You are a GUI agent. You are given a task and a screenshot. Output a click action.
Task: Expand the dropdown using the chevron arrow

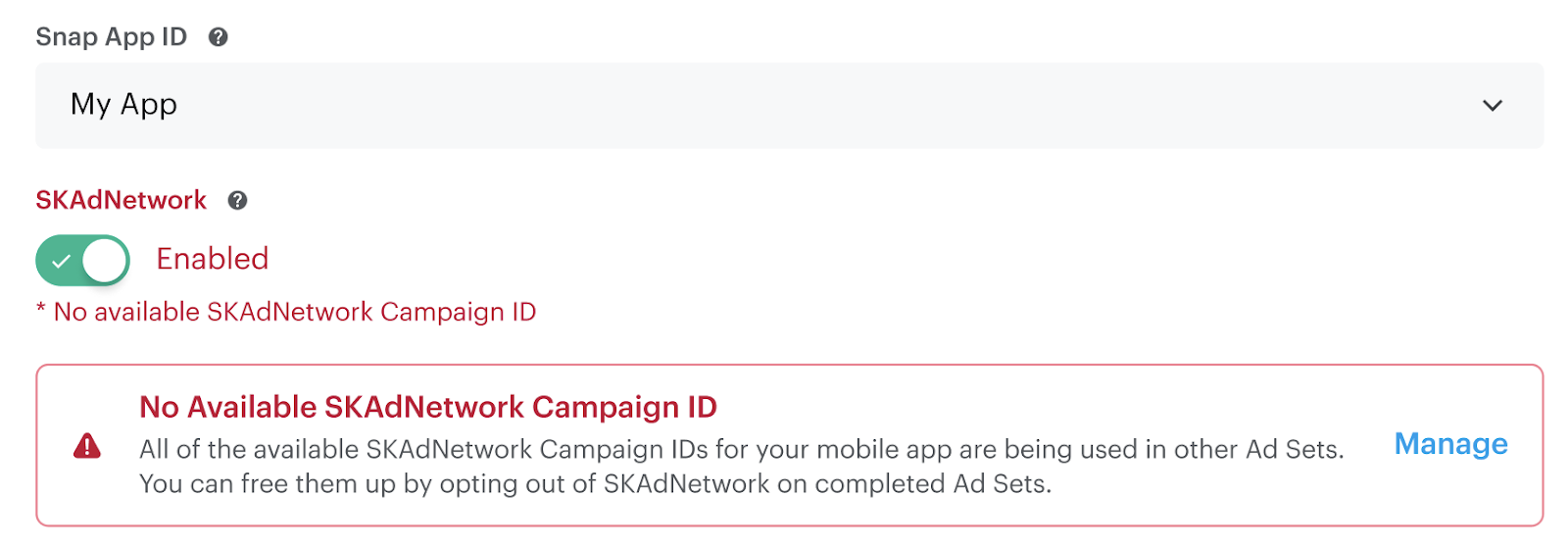click(1492, 106)
